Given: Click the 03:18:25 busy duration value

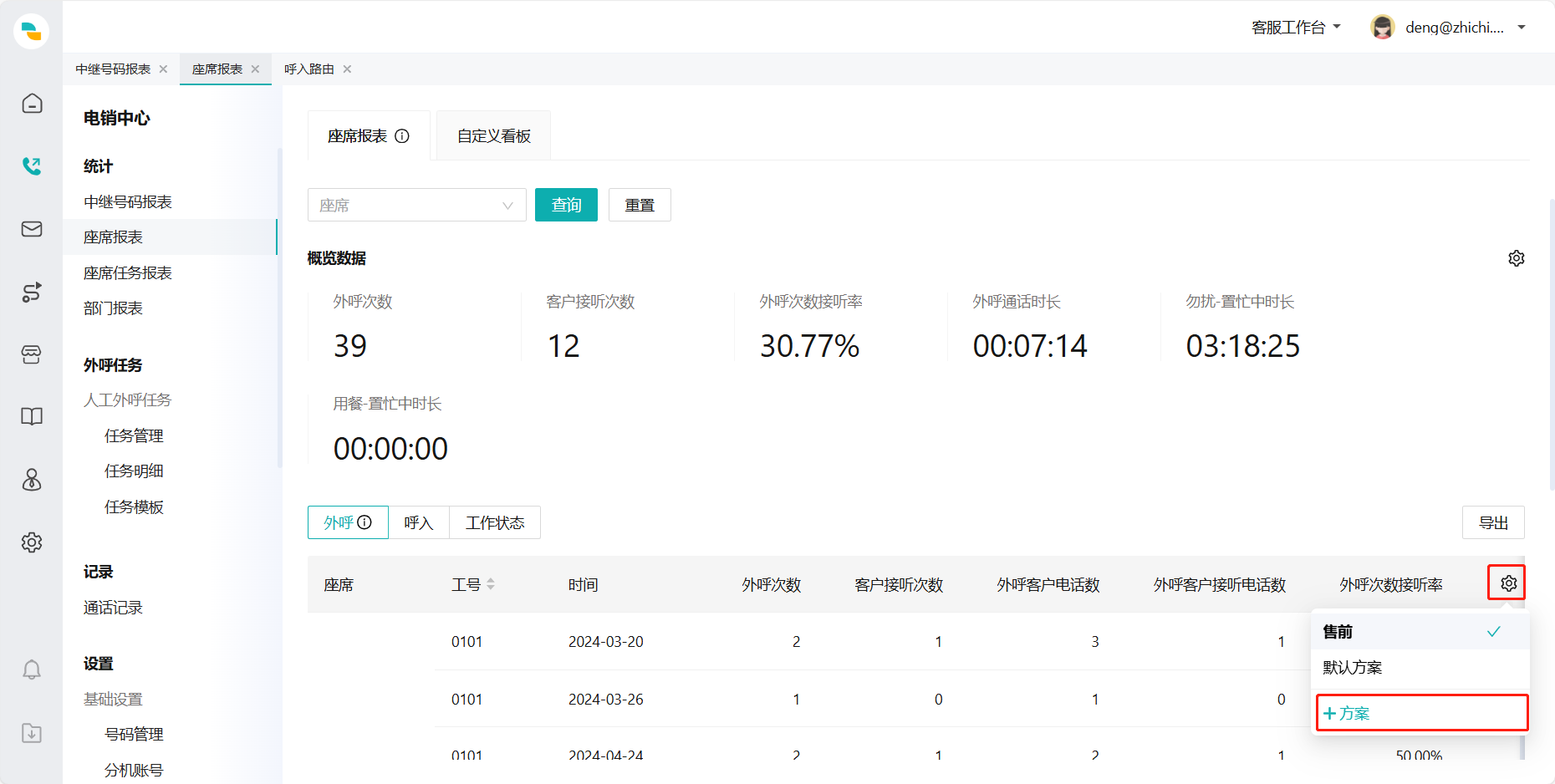Looking at the screenshot, I should [x=1243, y=346].
